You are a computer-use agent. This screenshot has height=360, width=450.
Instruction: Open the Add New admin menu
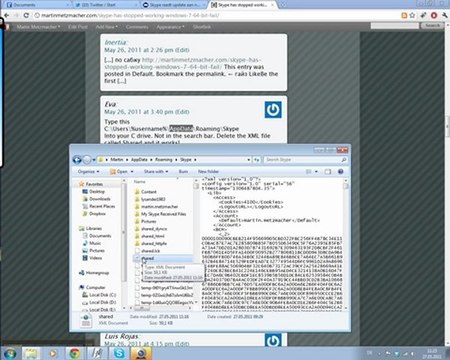(106, 27)
